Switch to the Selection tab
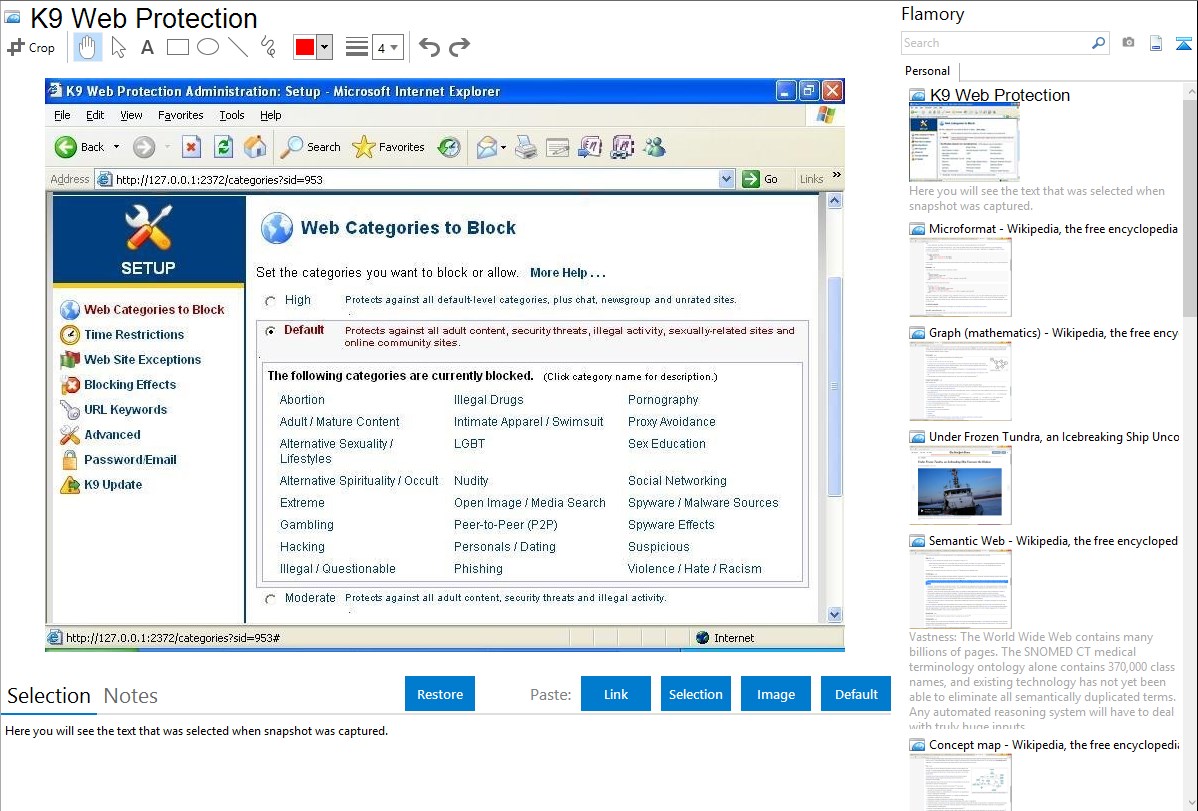This screenshot has height=811, width=1198. [49, 696]
